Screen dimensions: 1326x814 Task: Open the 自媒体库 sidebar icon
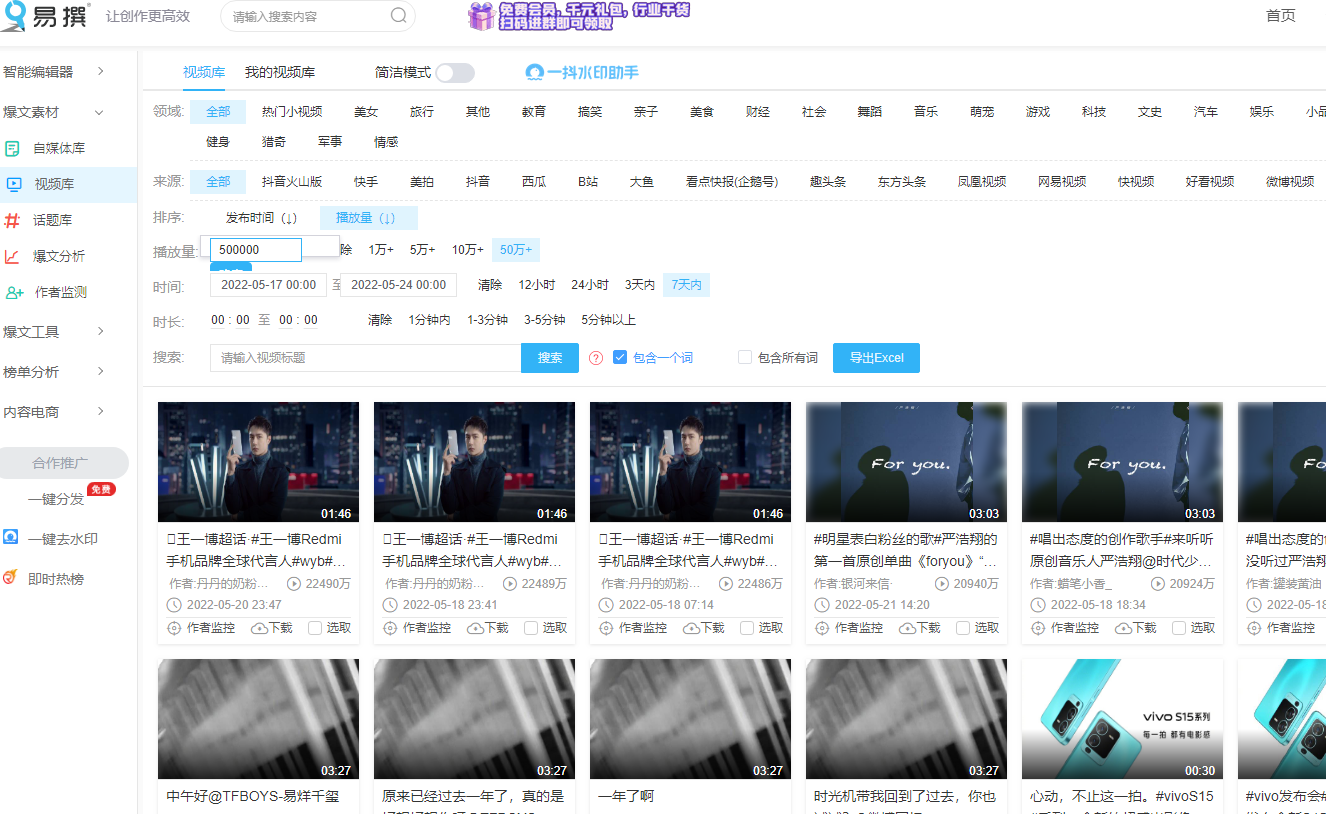pos(13,148)
